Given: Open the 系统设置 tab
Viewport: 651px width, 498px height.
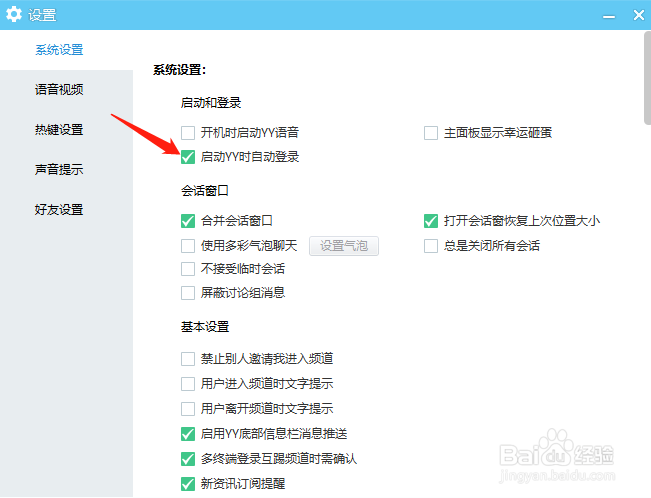Looking at the screenshot, I should 59,50.
